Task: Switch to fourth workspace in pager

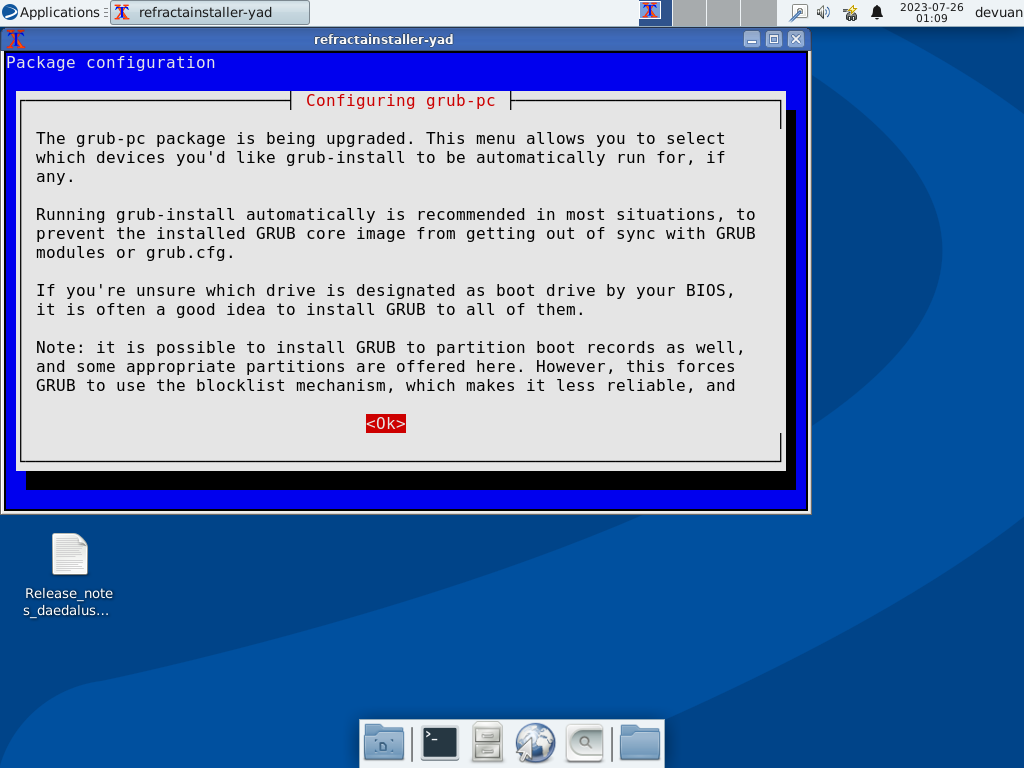Action: (758, 12)
